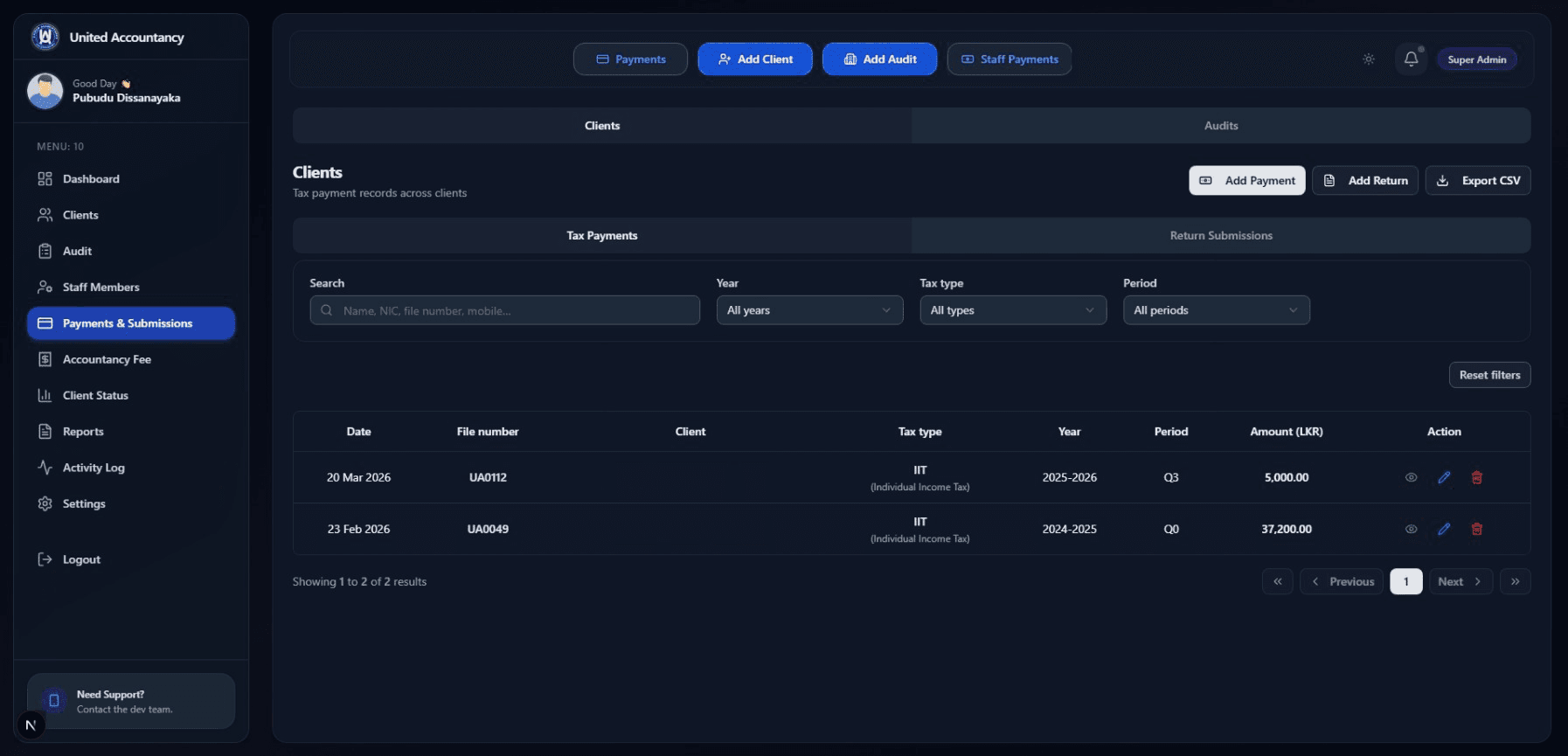Open the All years dropdown

point(809,310)
